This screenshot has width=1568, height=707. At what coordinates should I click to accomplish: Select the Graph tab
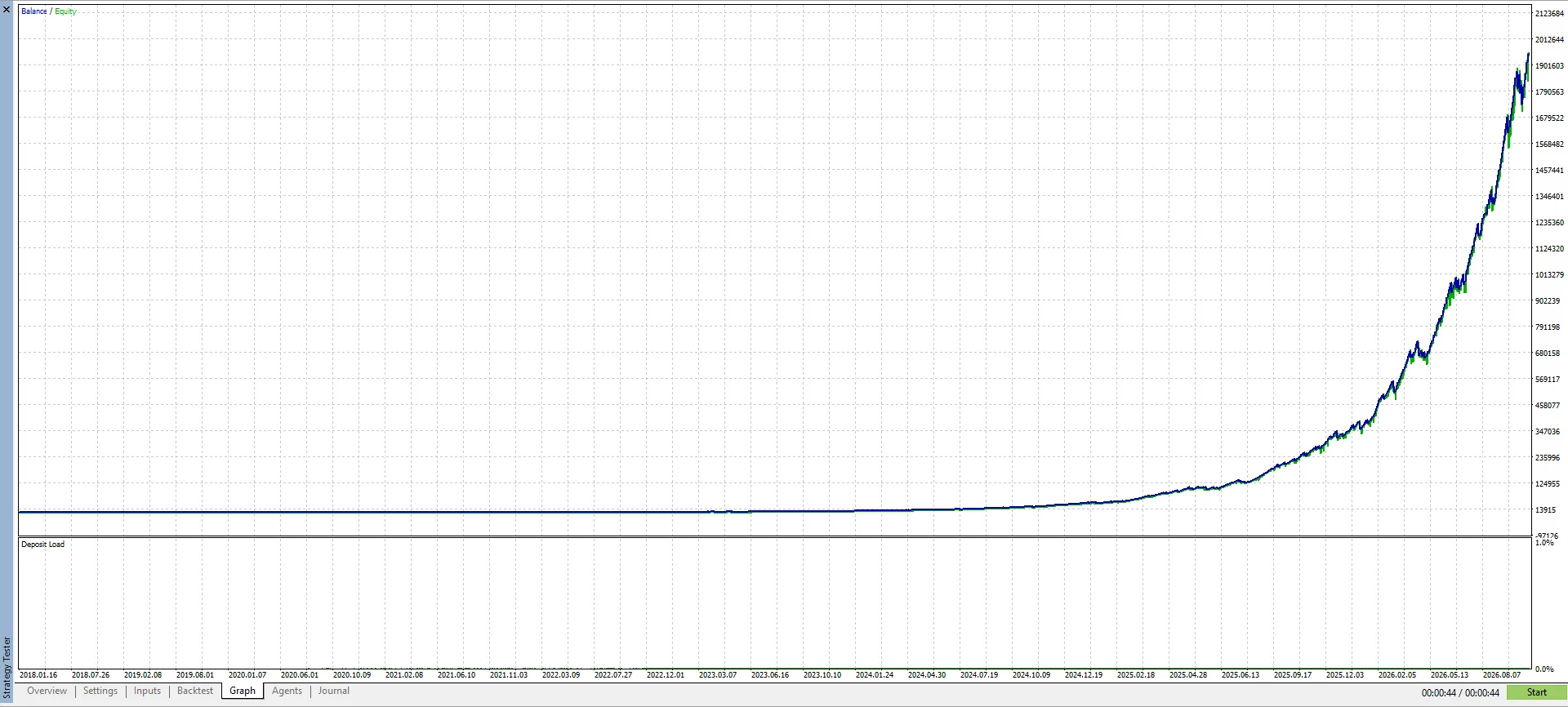click(x=243, y=691)
